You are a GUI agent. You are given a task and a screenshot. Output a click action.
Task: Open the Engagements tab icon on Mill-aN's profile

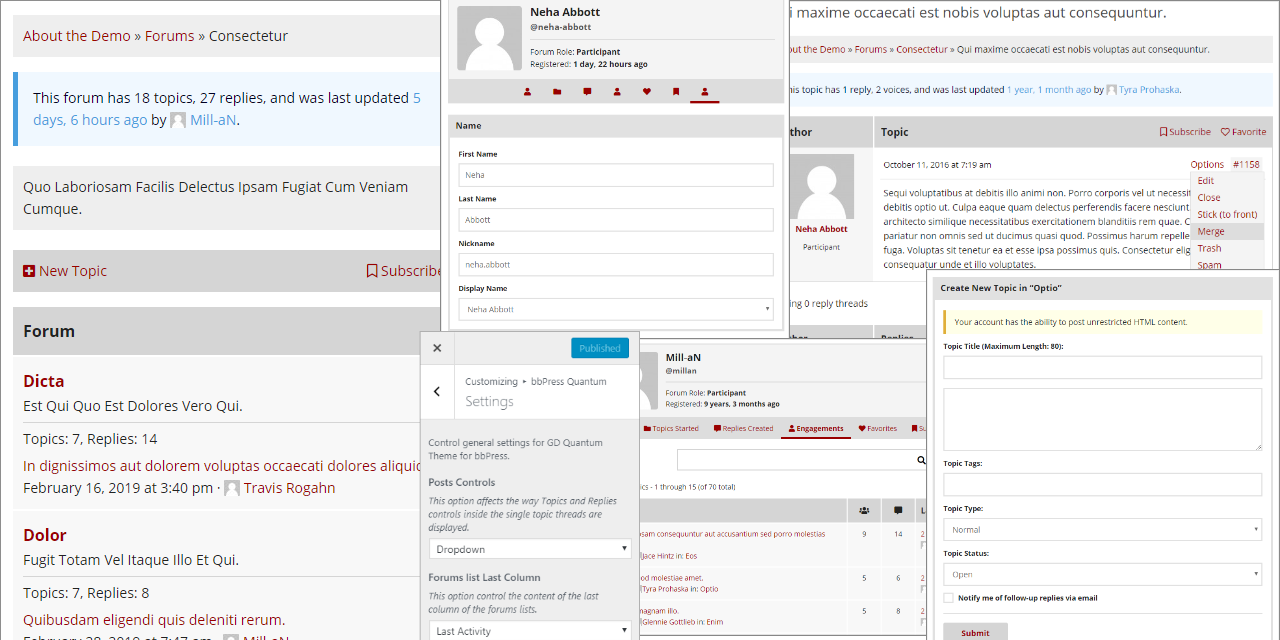click(x=792, y=428)
